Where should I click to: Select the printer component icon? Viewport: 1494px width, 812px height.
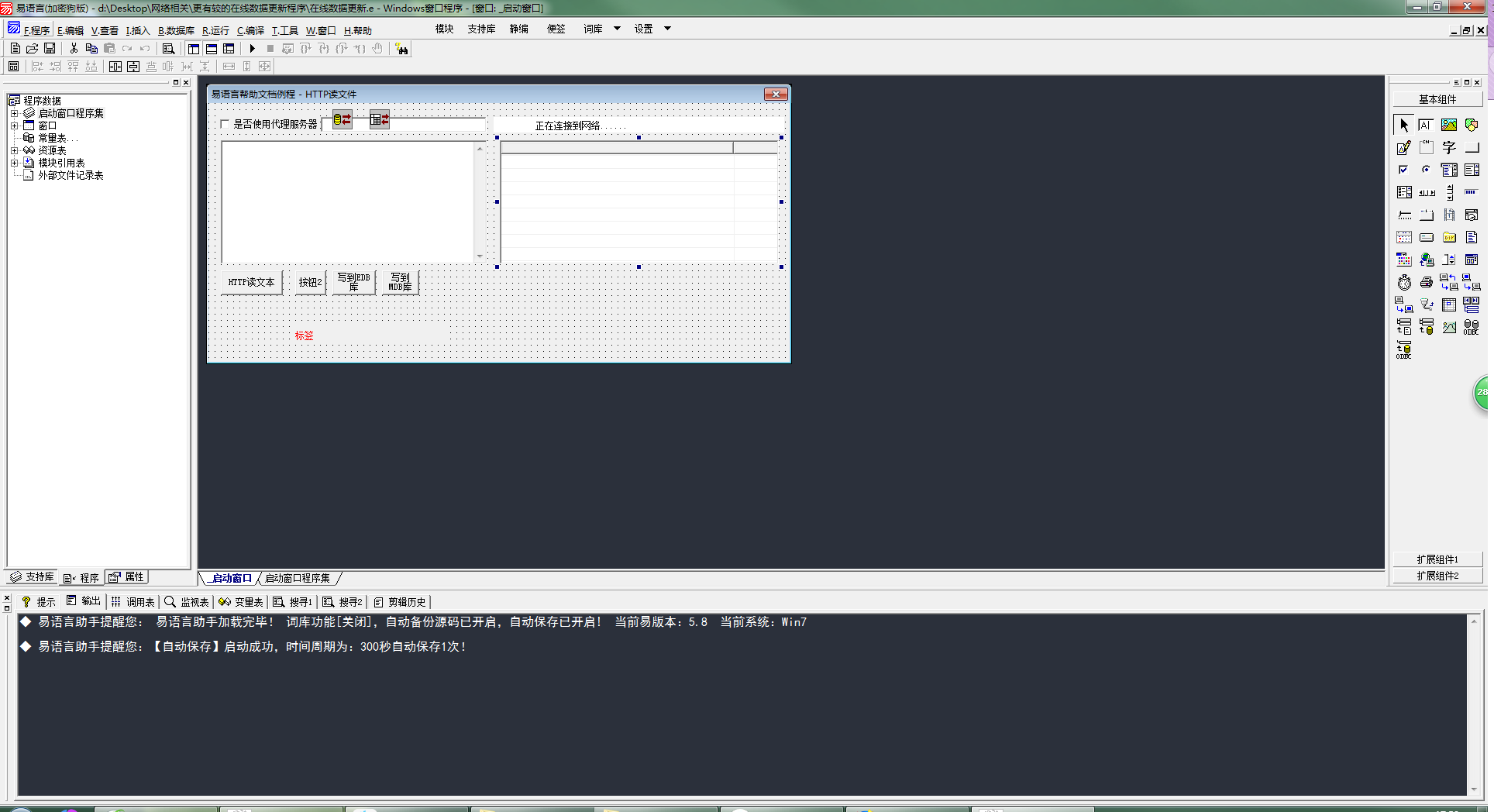[x=1426, y=282]
